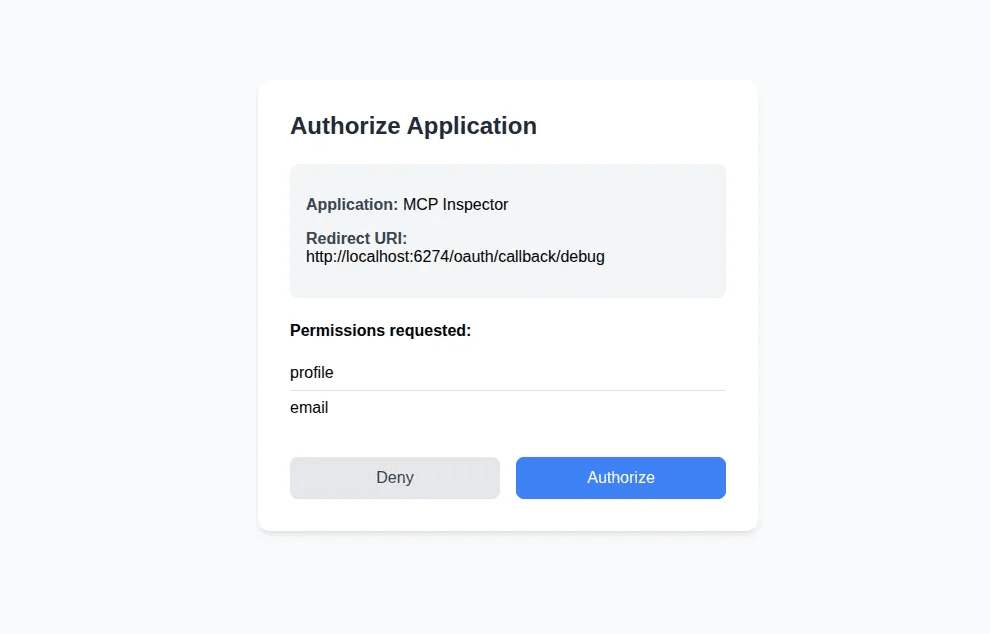The height and width of the screenshot is (634, 990).
Task: Click the MCP Inspector application name
Action: 456,204
